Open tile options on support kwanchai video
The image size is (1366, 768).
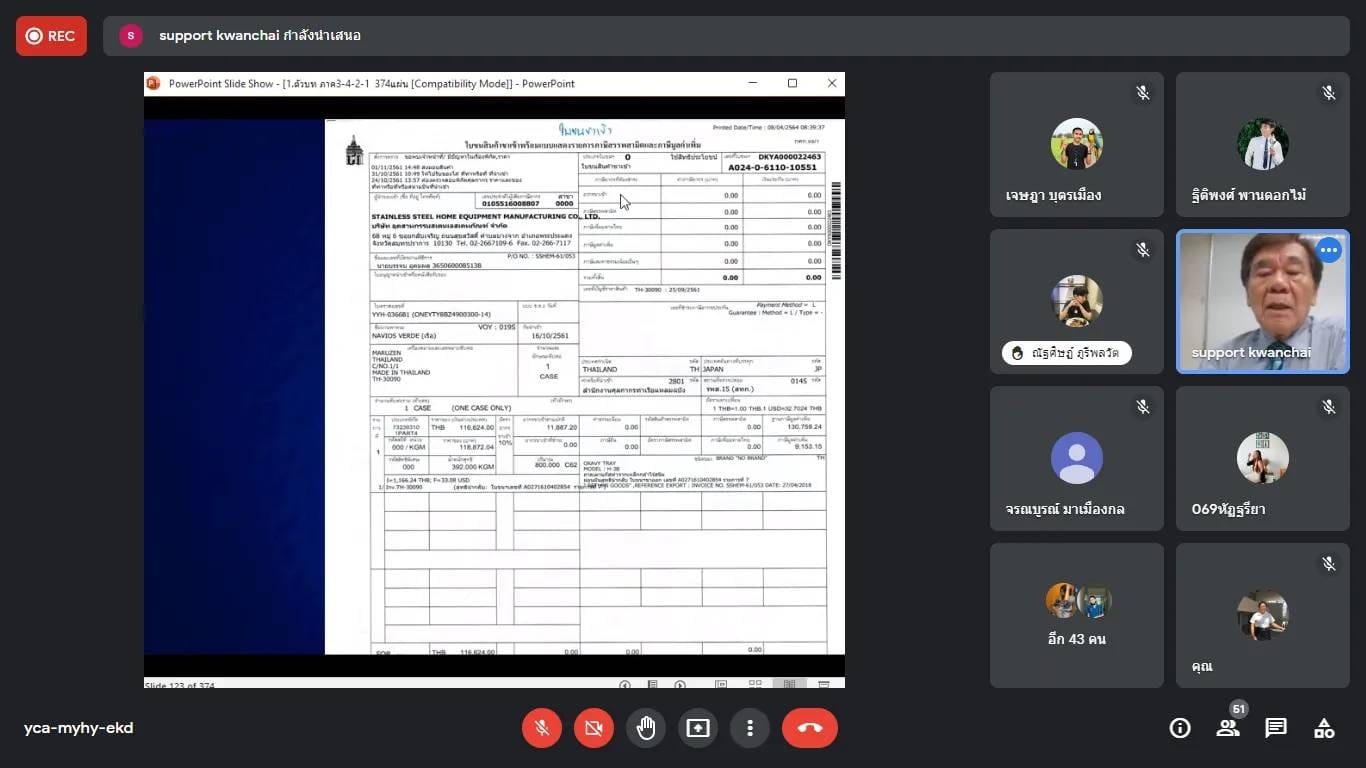1328,250
